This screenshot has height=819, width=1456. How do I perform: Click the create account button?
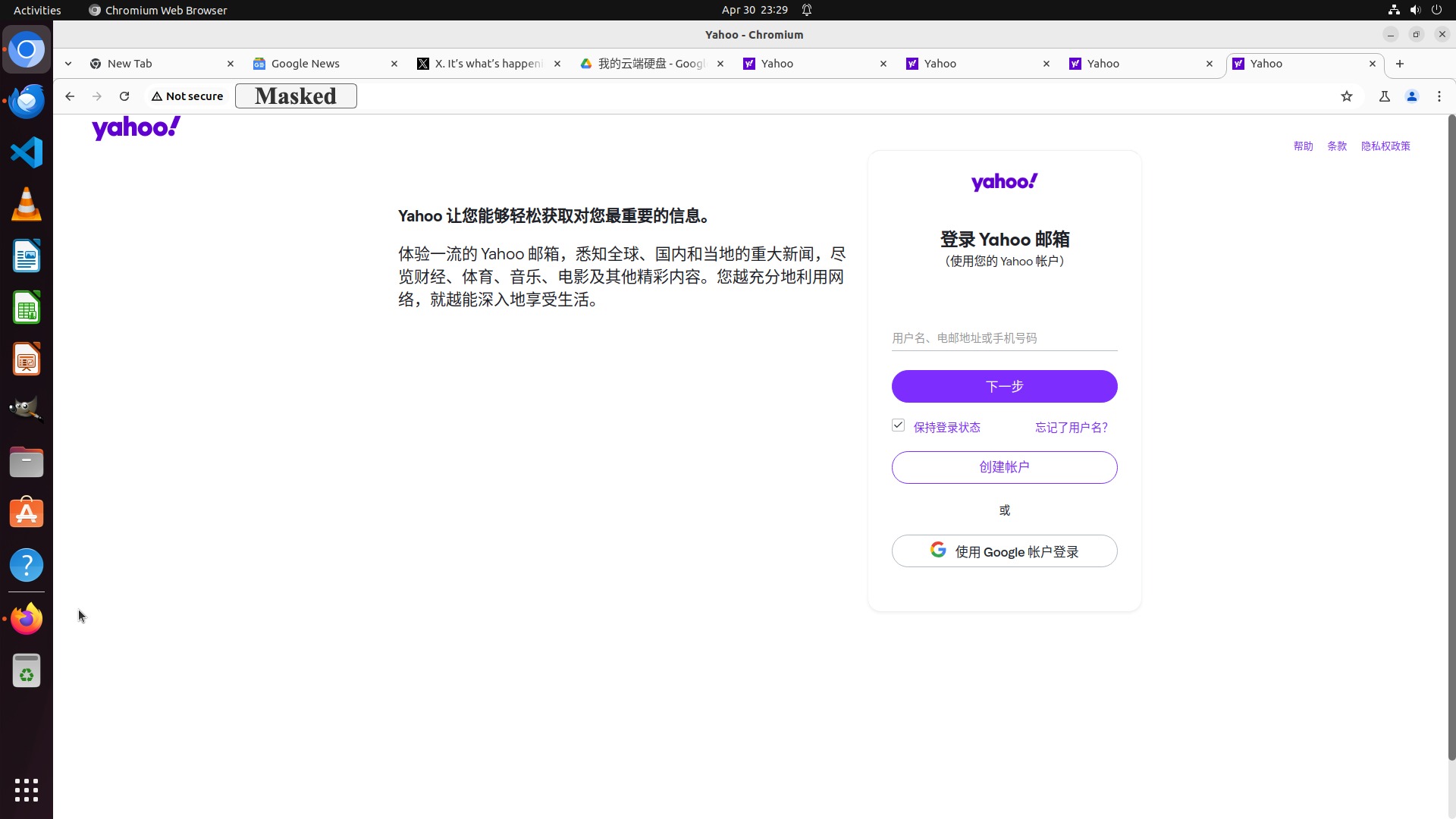1004,467
